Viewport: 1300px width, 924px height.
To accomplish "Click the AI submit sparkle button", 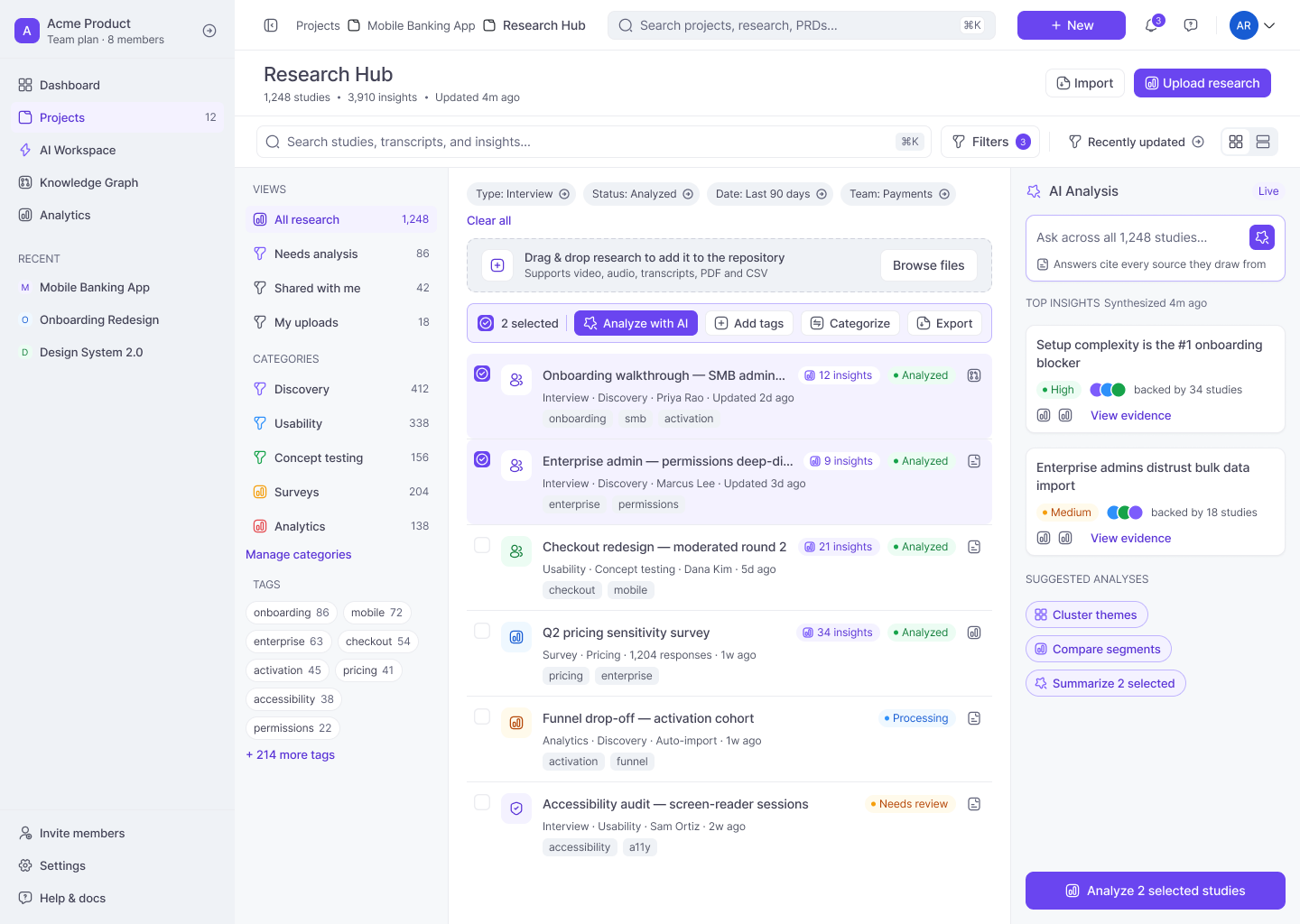I will tap(1262, 237).
